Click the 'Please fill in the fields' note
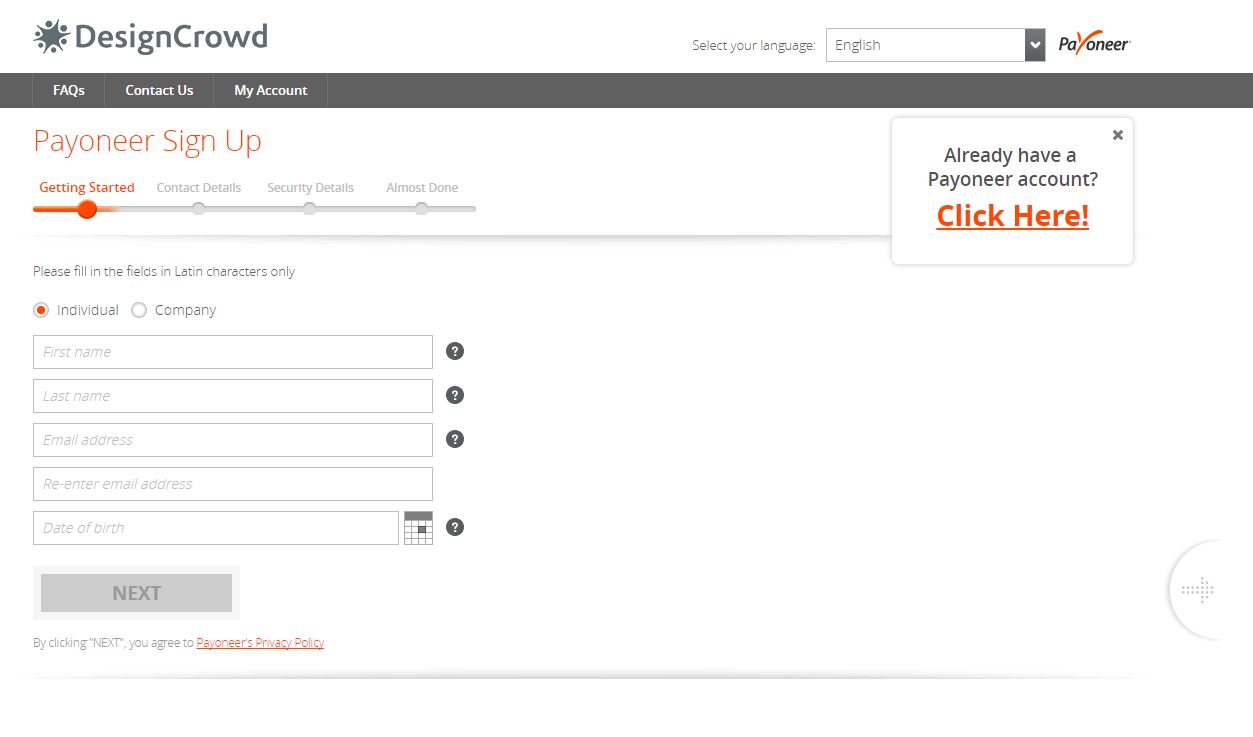Viewport: 1253px width, 737px height. 164,271
